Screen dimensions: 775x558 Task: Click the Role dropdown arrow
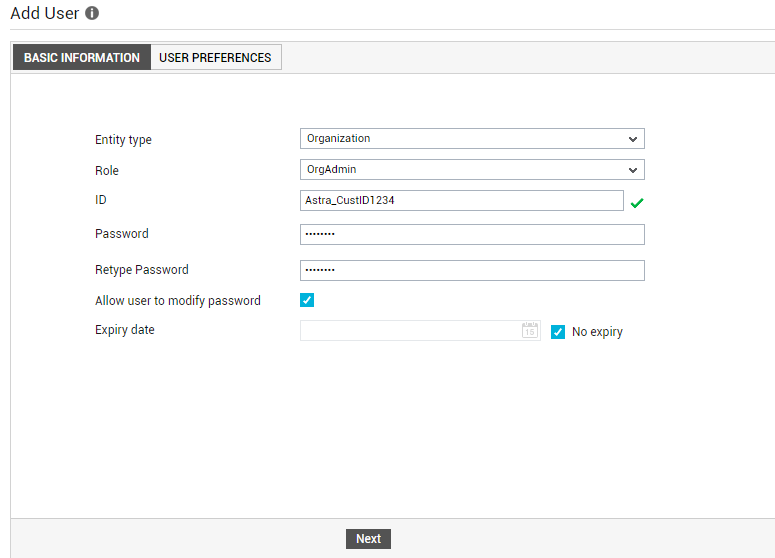click(633, 171)
